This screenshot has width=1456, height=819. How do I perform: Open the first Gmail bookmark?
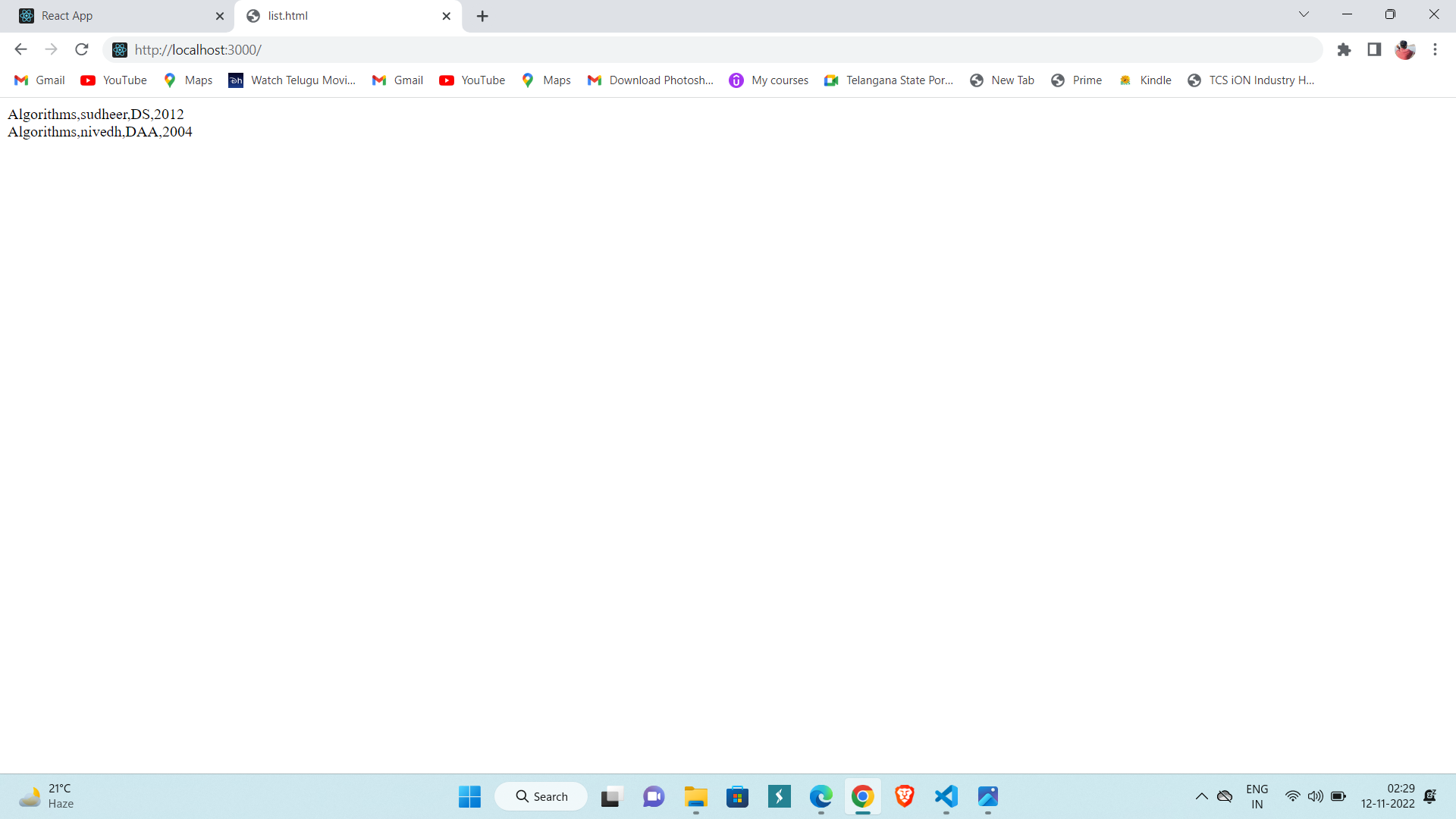point(40,80)
